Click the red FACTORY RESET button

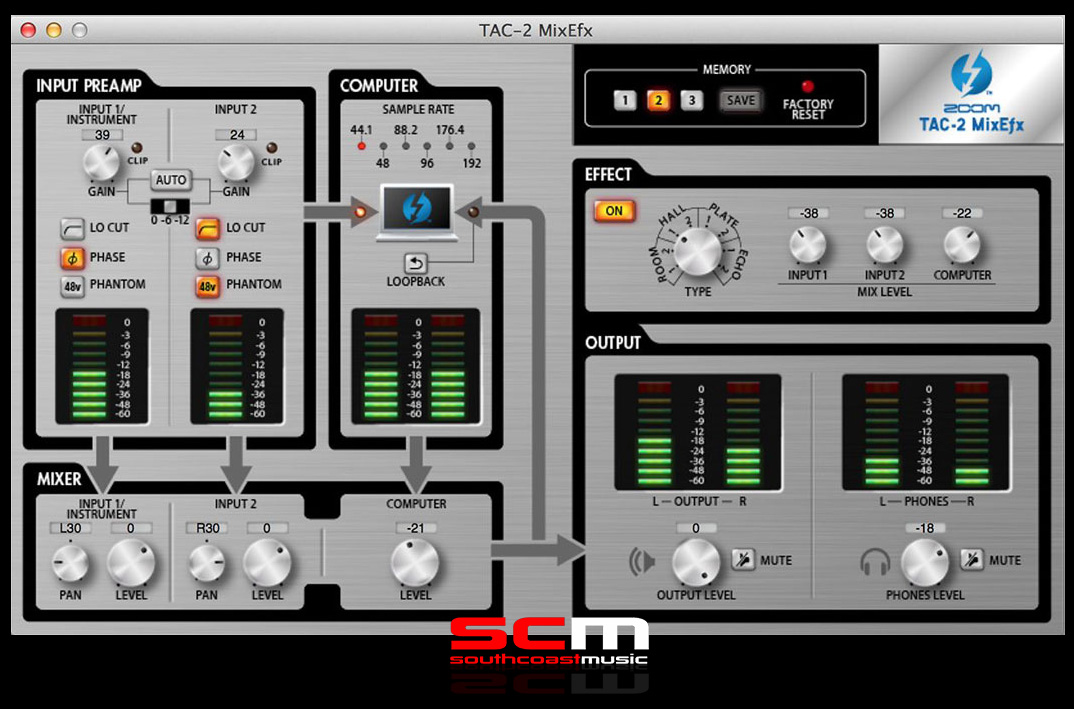(808, 86)
